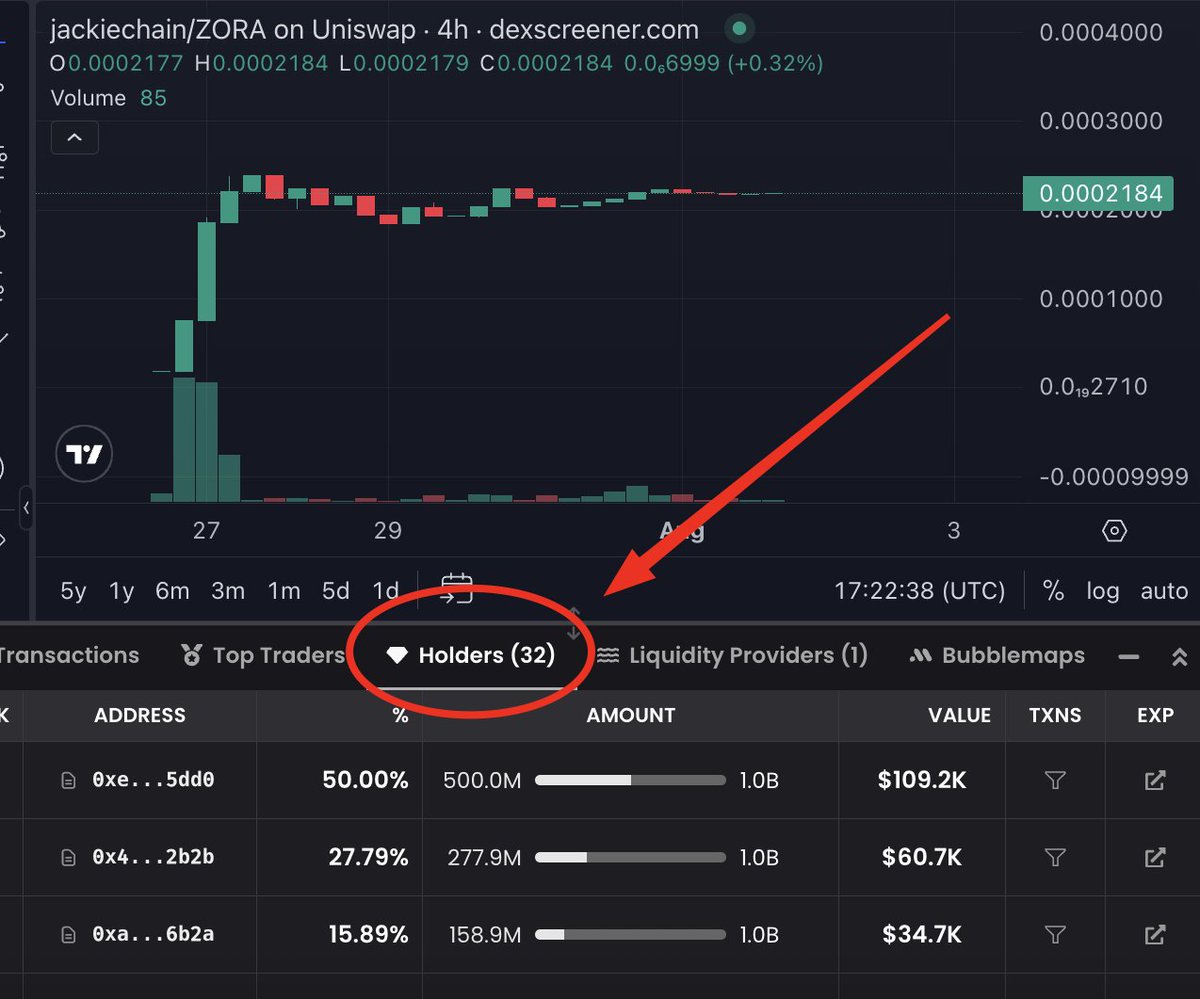Click the 27 date label on time axis

coord(206,530)
